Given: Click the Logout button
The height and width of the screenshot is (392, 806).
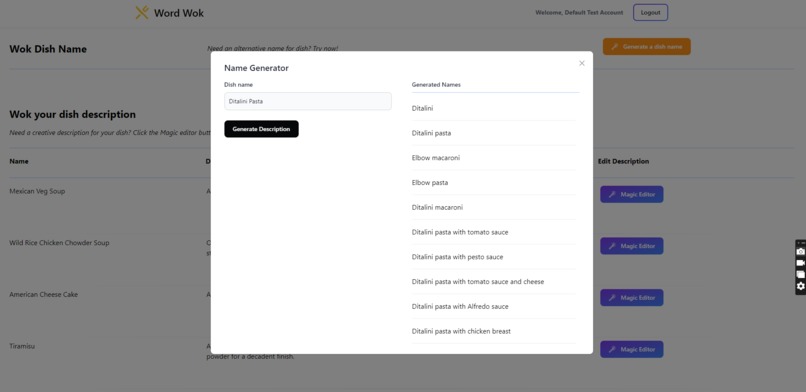Looking at the screenshot, I should [650, 12].
